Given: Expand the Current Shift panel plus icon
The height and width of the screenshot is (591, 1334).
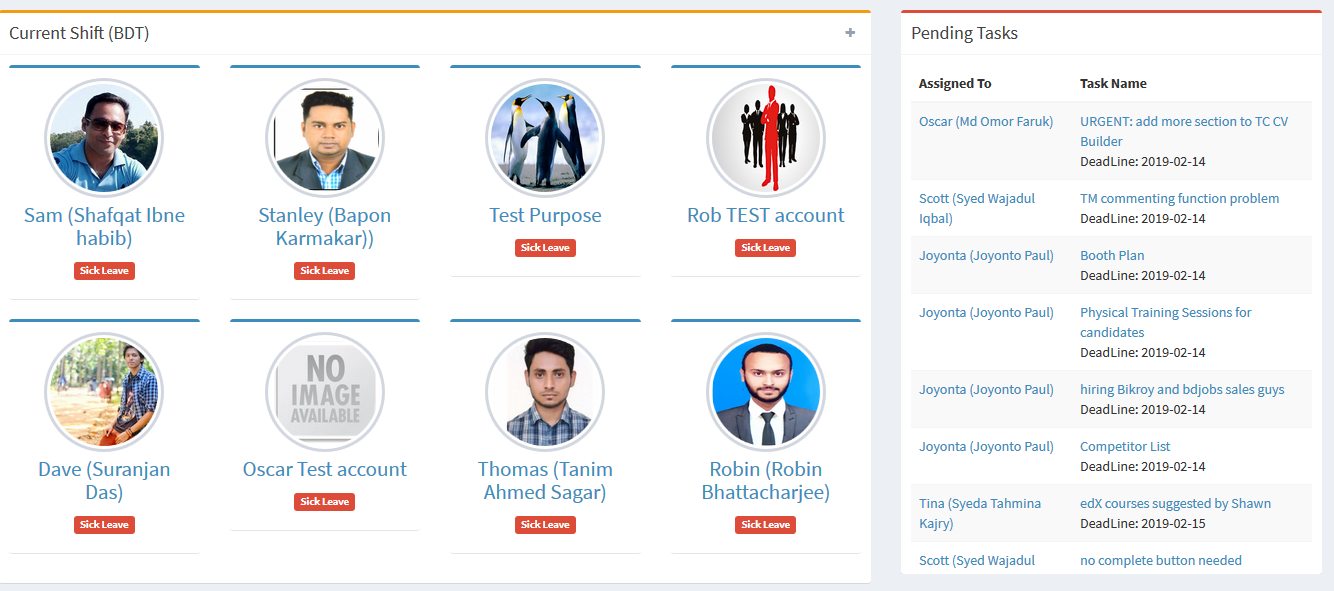Looking at the screenshot, I should pyautogui.click(x=850, y=33).
